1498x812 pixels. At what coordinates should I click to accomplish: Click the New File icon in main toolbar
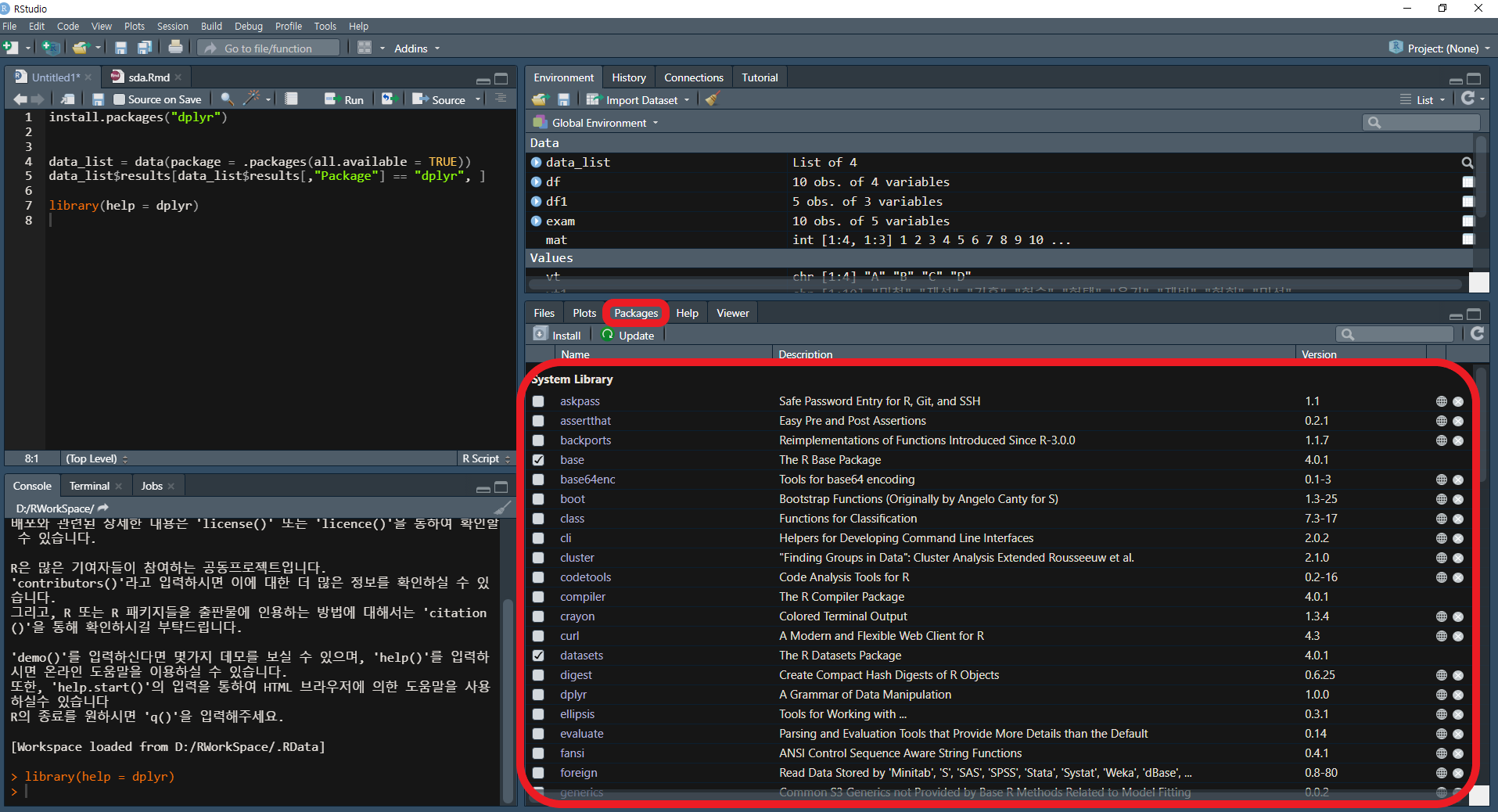11,48
